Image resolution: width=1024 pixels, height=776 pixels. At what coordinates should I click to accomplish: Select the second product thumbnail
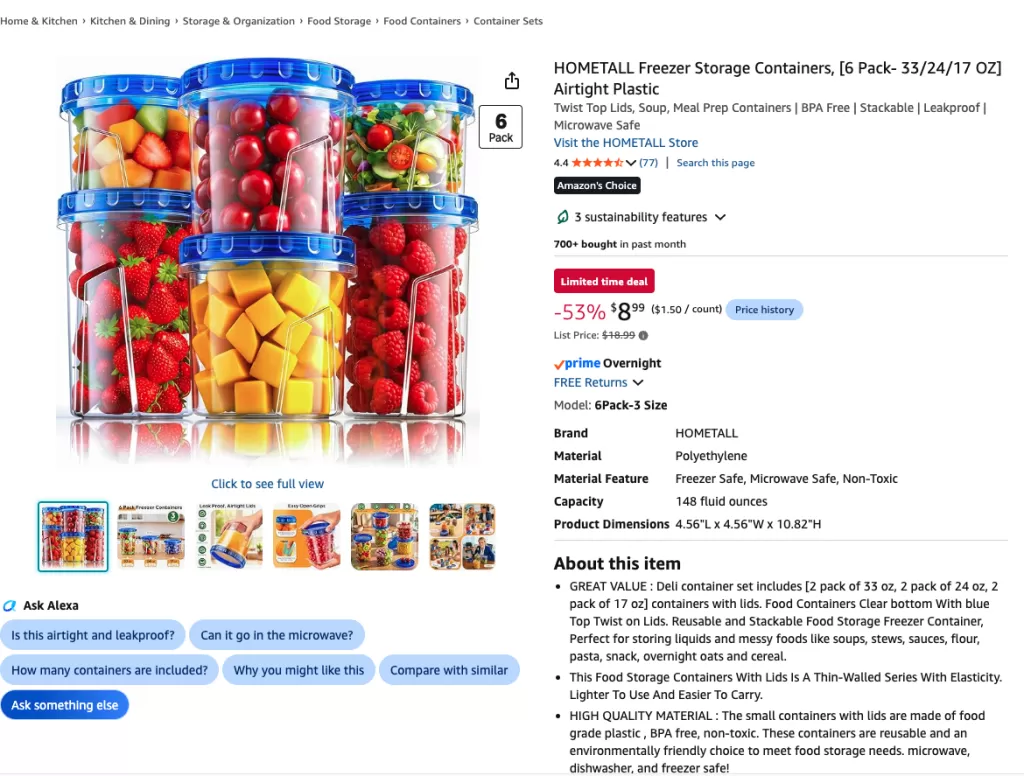click(x=151, y=536)
